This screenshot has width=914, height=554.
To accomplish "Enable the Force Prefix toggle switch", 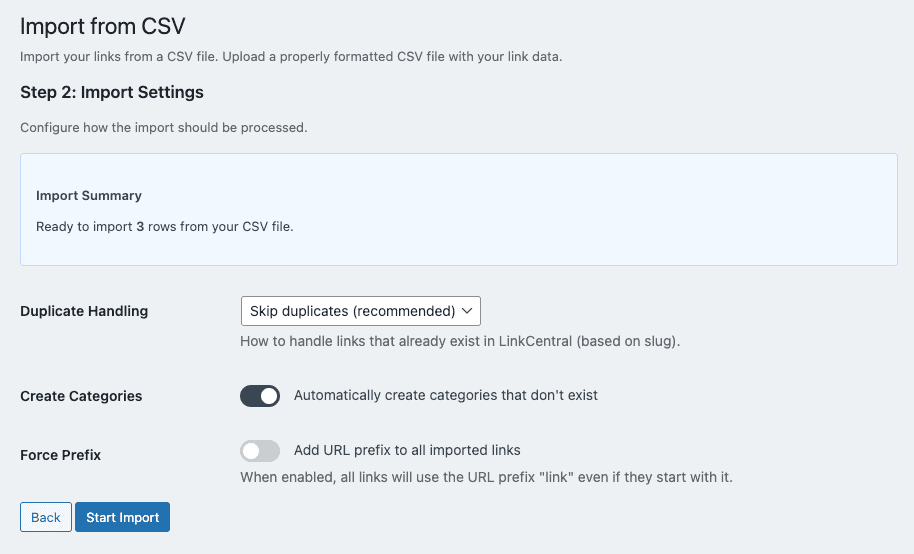I will coord(260,451).
